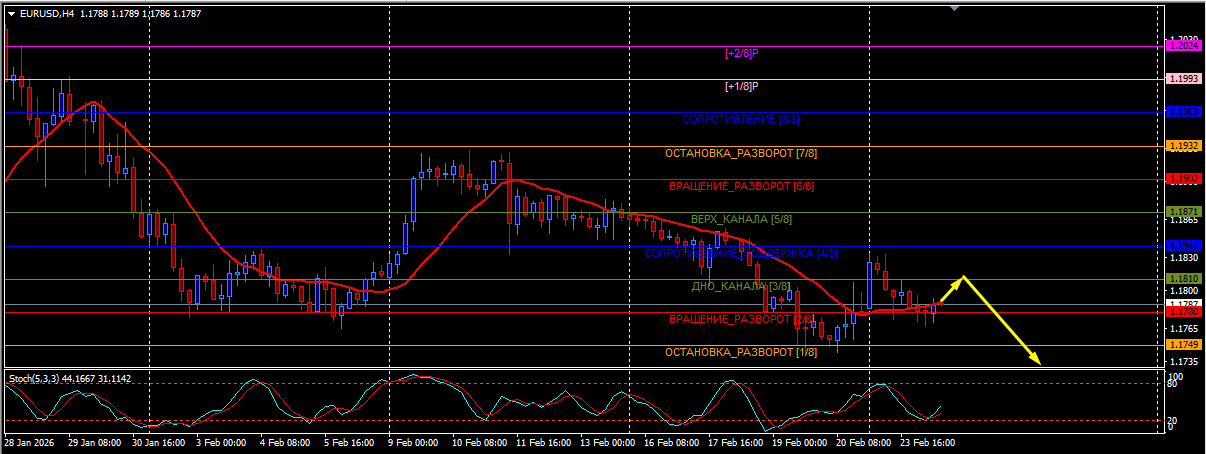Click the green 1.1810 price tag
1206x454 pixels.
1184,278
